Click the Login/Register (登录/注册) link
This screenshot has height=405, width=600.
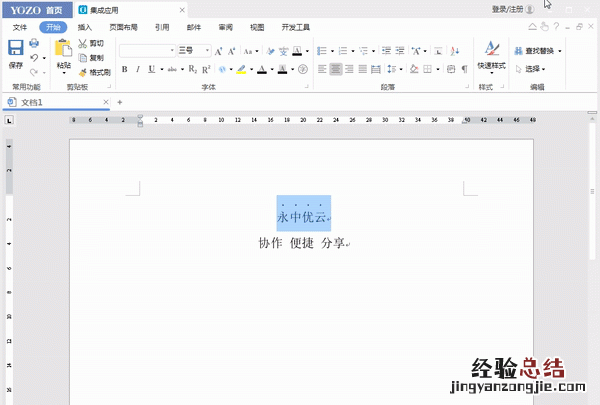(x=507, y=8)
